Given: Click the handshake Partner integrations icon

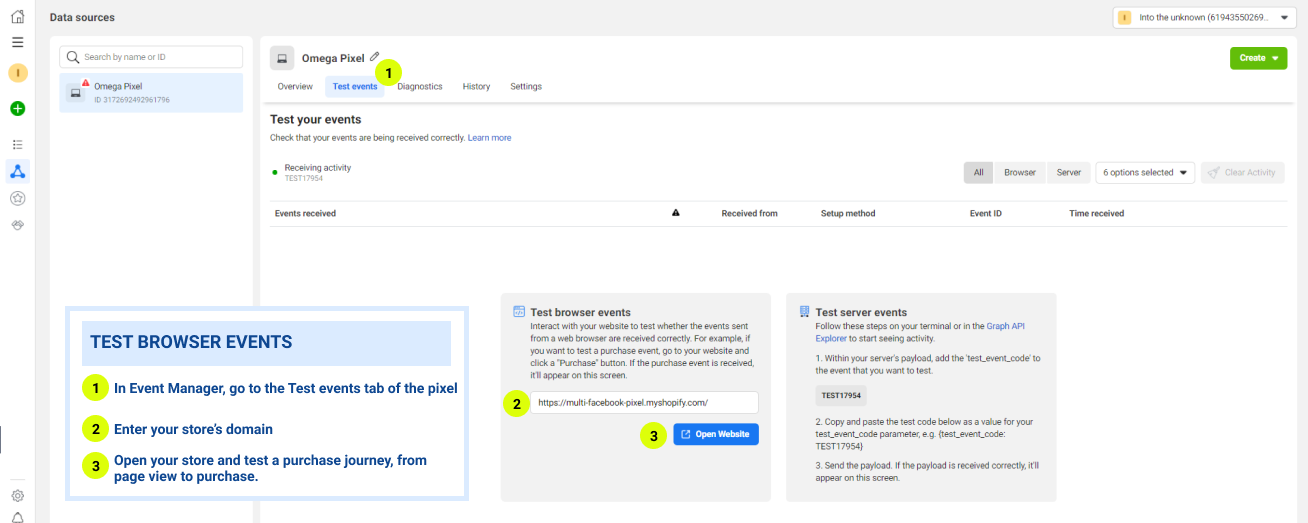Looking at the screenshot, I should pyautogui.click(x=17, y=225).
